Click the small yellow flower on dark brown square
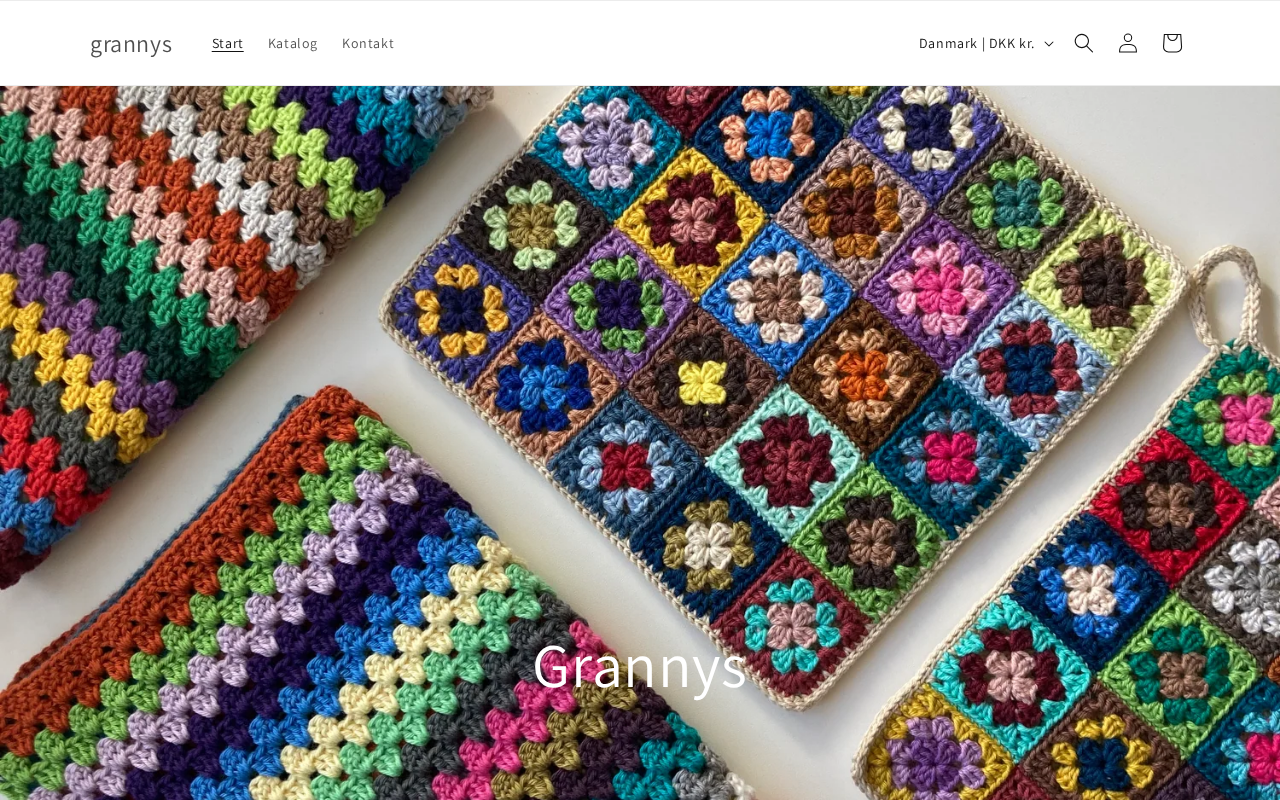1280x800 pixels. pos(703,383)
